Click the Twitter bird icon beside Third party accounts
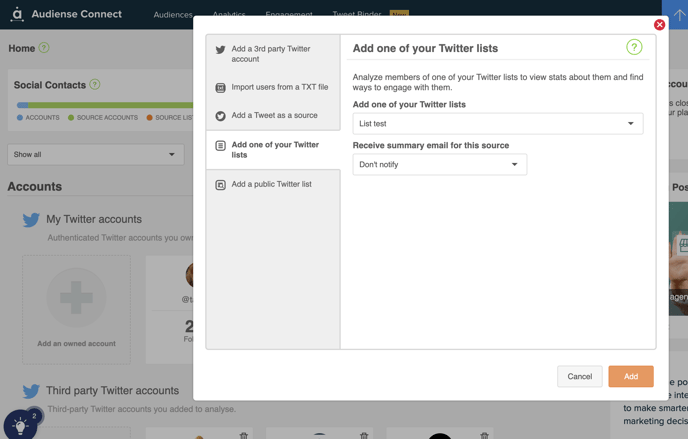Image resolution: width=688 pixels, height=439 pixels. pos(31,391)
